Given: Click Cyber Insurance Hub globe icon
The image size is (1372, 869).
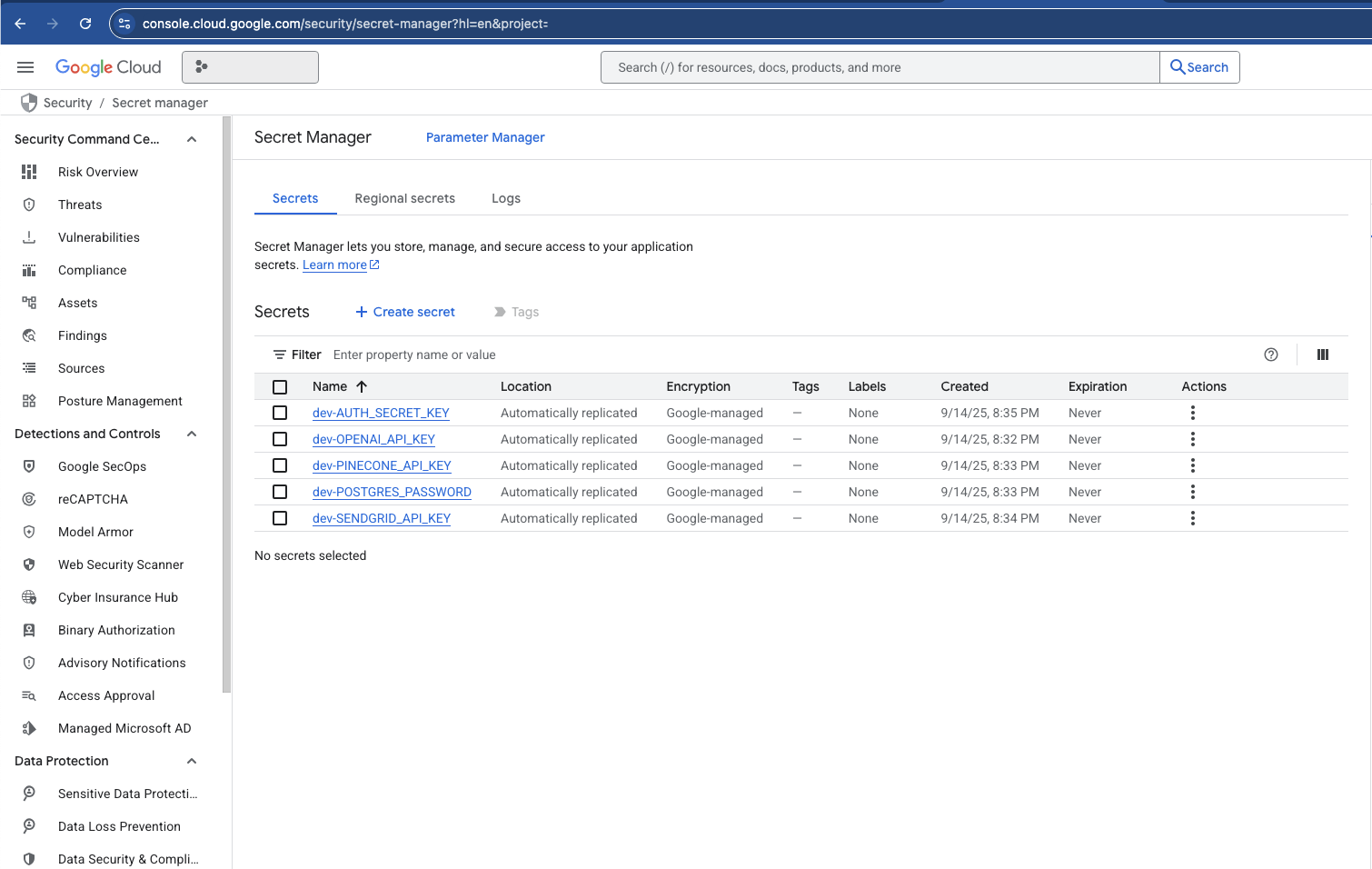Looking at the screenshot, I should [29, 597].
